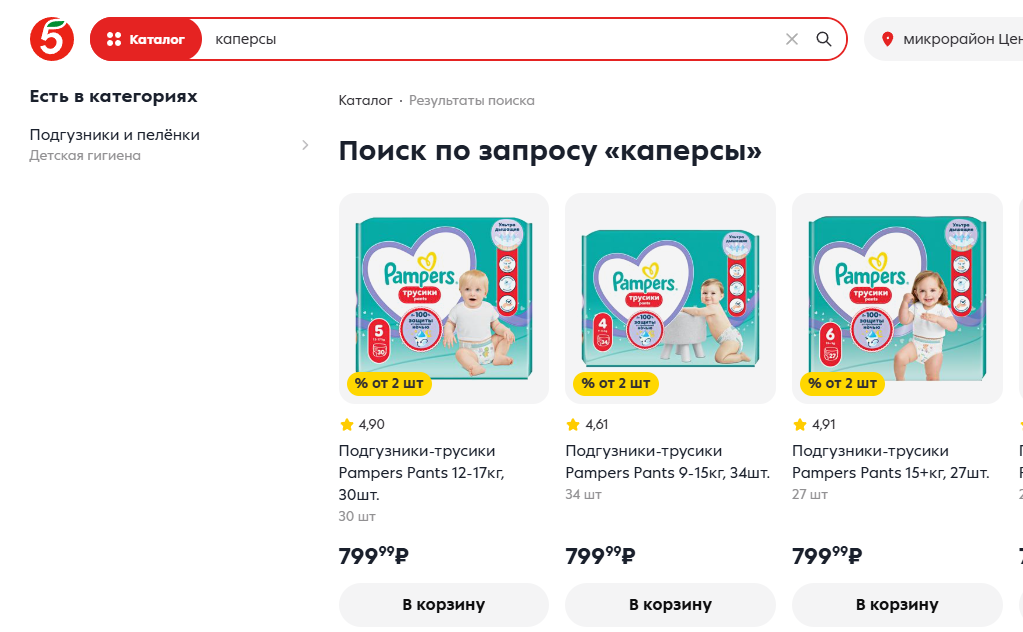This screenshot has height=632, width=1023.
Task: Click the magnifying glass search icon
Action: tap(824, 39)
